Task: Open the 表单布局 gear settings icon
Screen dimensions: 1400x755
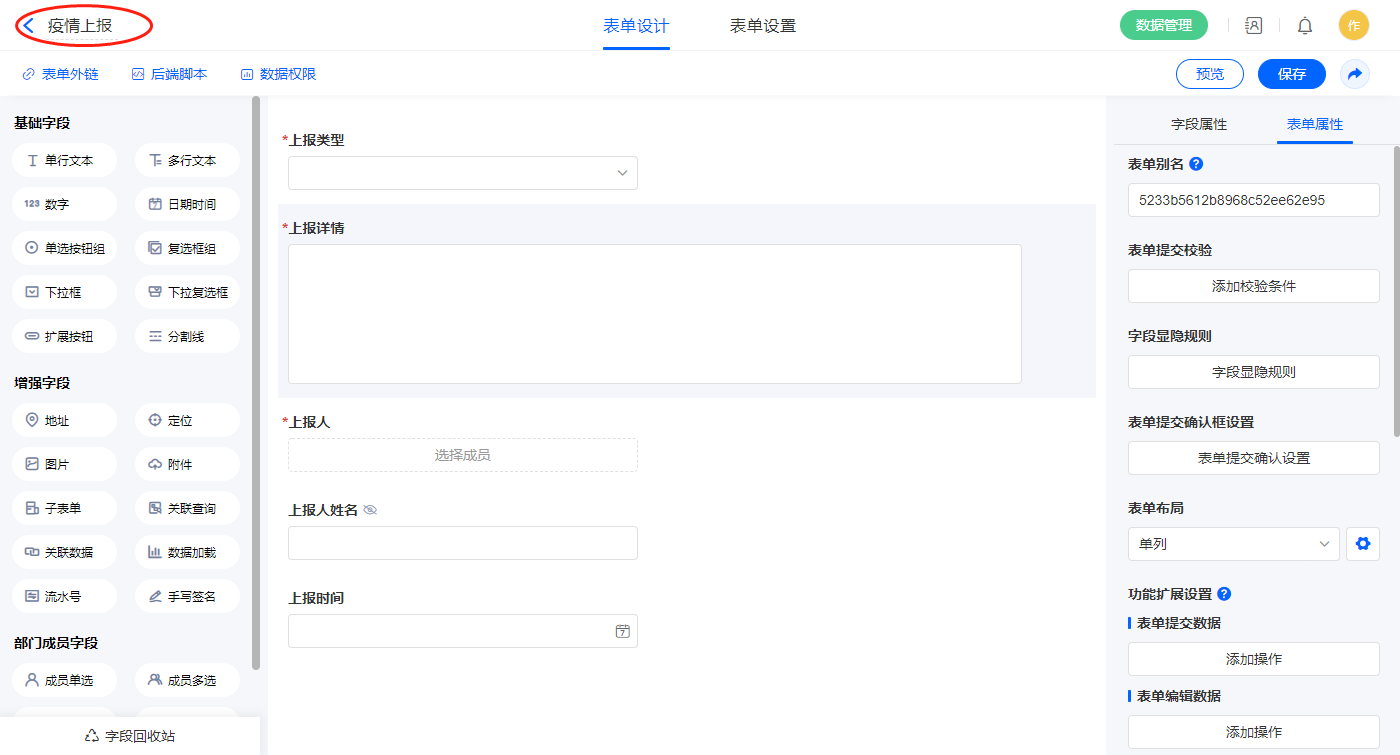Action: coord(1362,544)
